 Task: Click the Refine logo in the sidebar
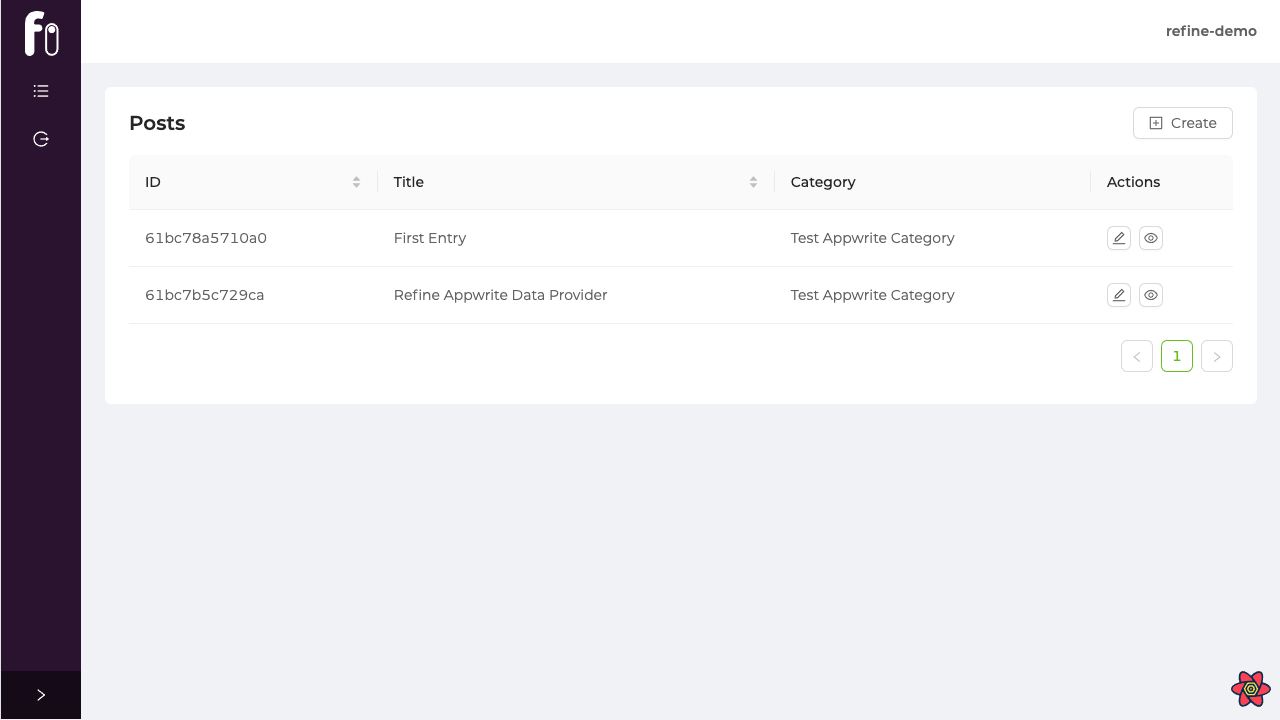coord(41,33)
